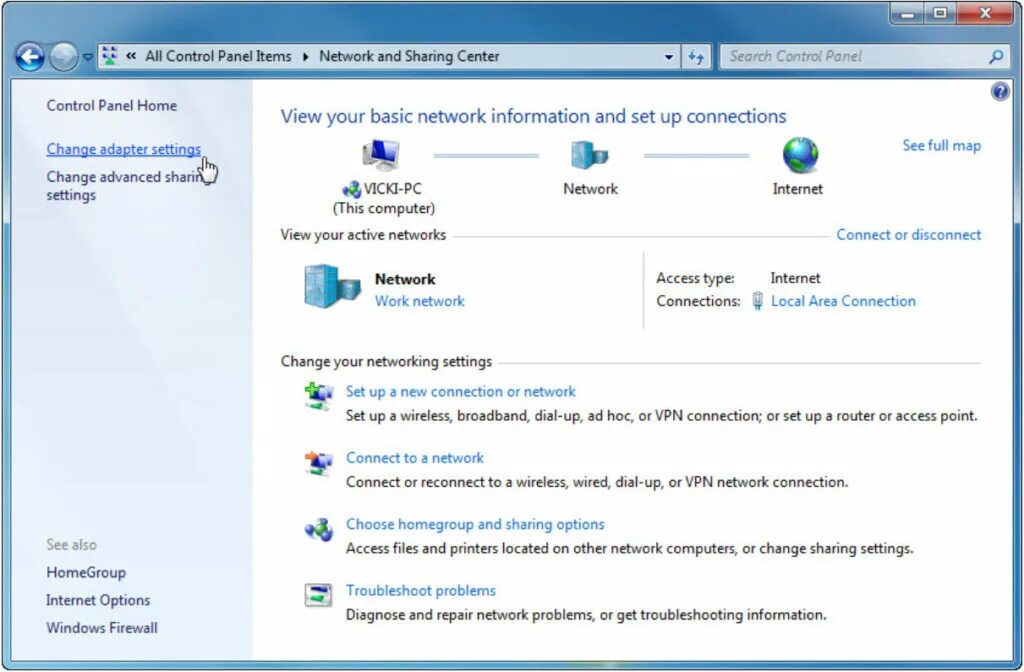Open See full map link
Image resolution: width=1024 pixels, height=672 pixels.
pyautogui.click(x=942, y=146)
